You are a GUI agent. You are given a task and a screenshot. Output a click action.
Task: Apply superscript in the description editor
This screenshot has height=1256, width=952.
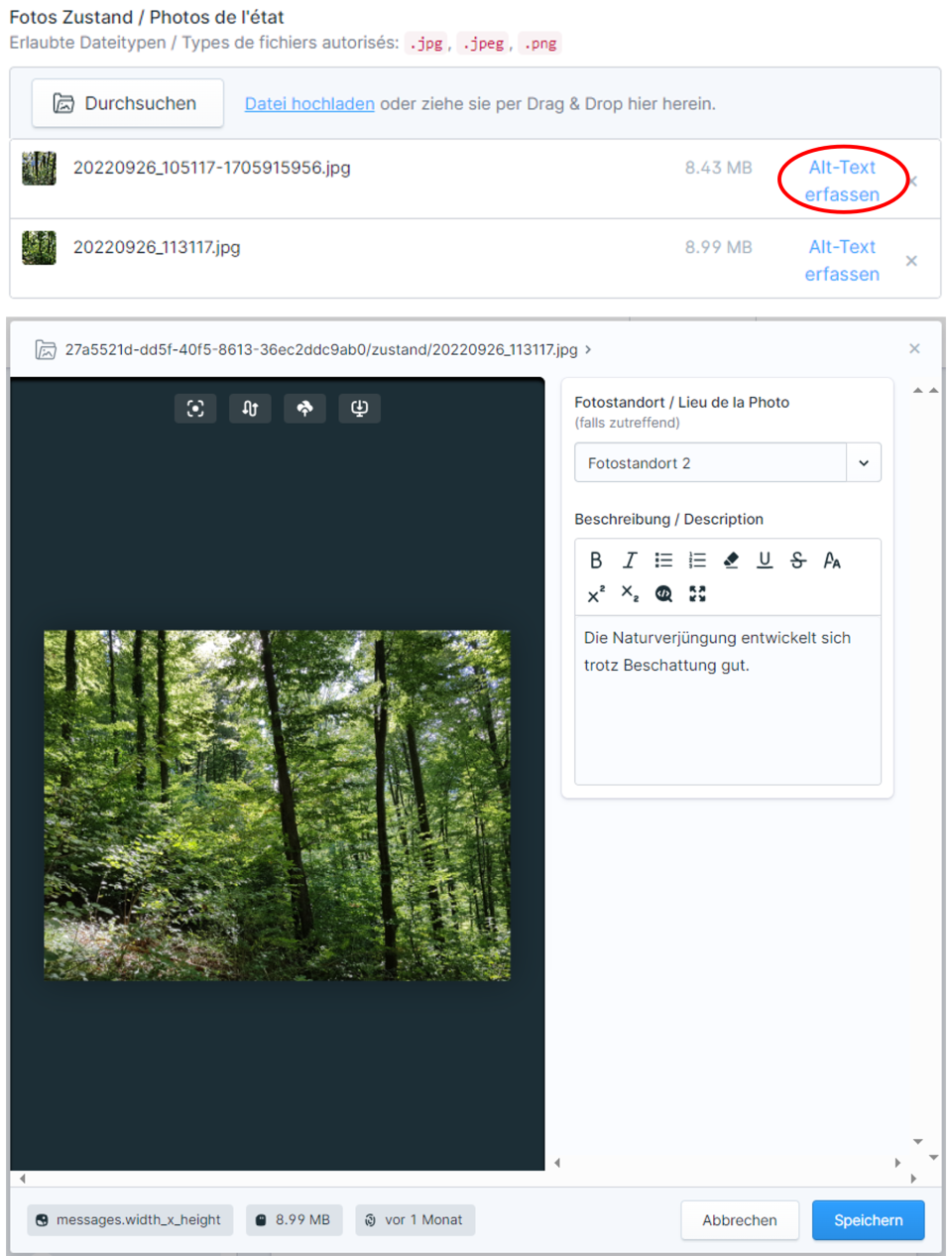coord(596,594)
